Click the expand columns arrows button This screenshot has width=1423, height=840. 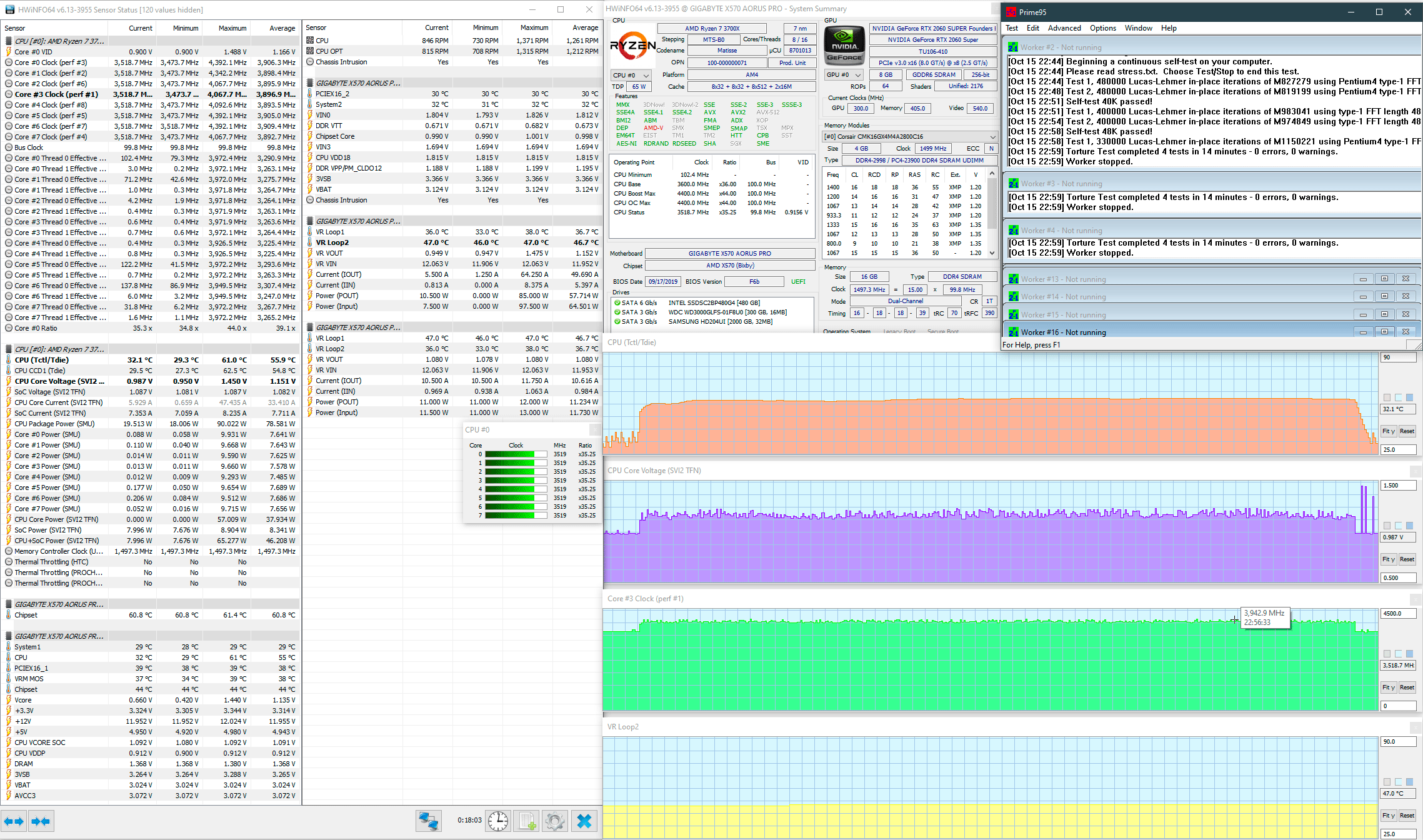[14, 821]
